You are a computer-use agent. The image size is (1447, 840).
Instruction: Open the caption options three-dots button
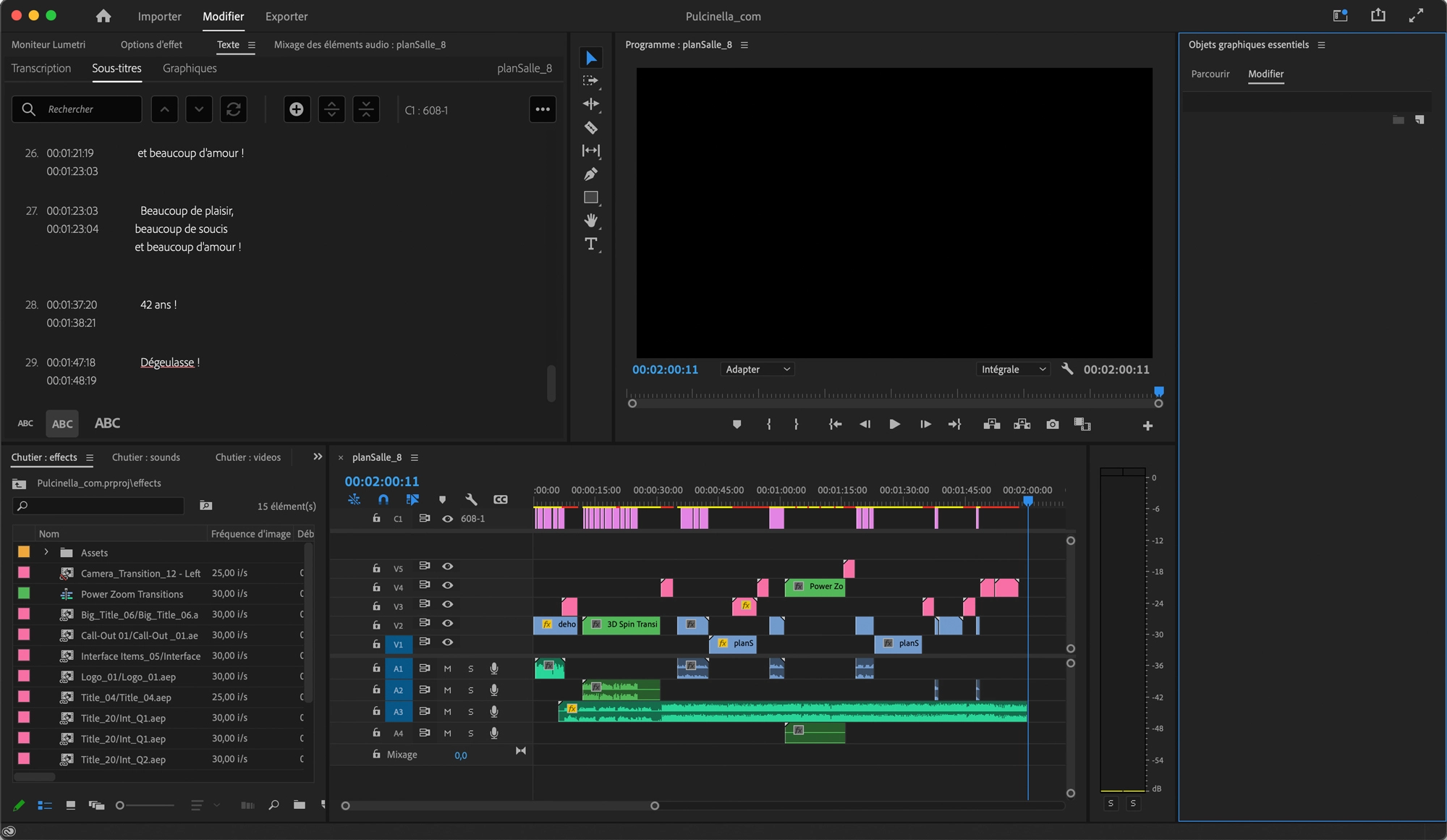pos(542,109)
